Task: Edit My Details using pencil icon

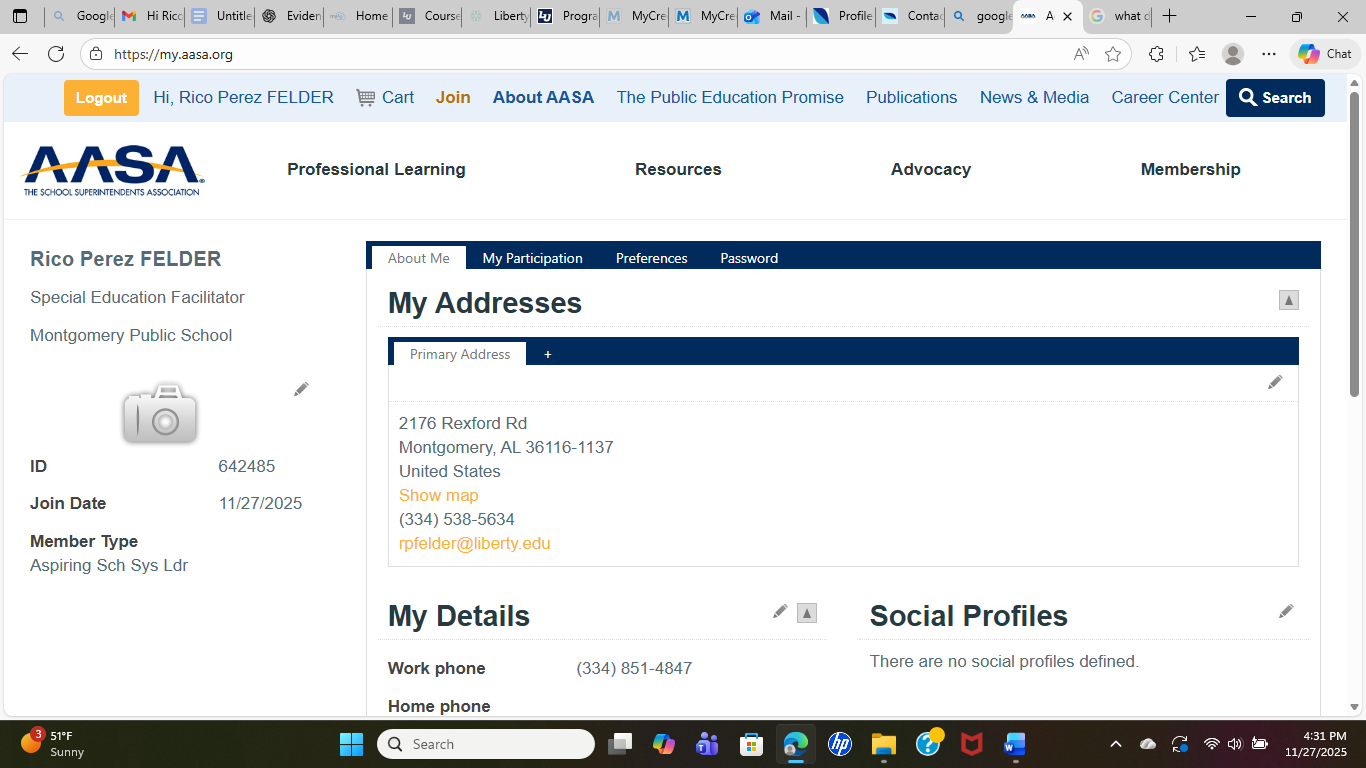Action: click(780, 612)
